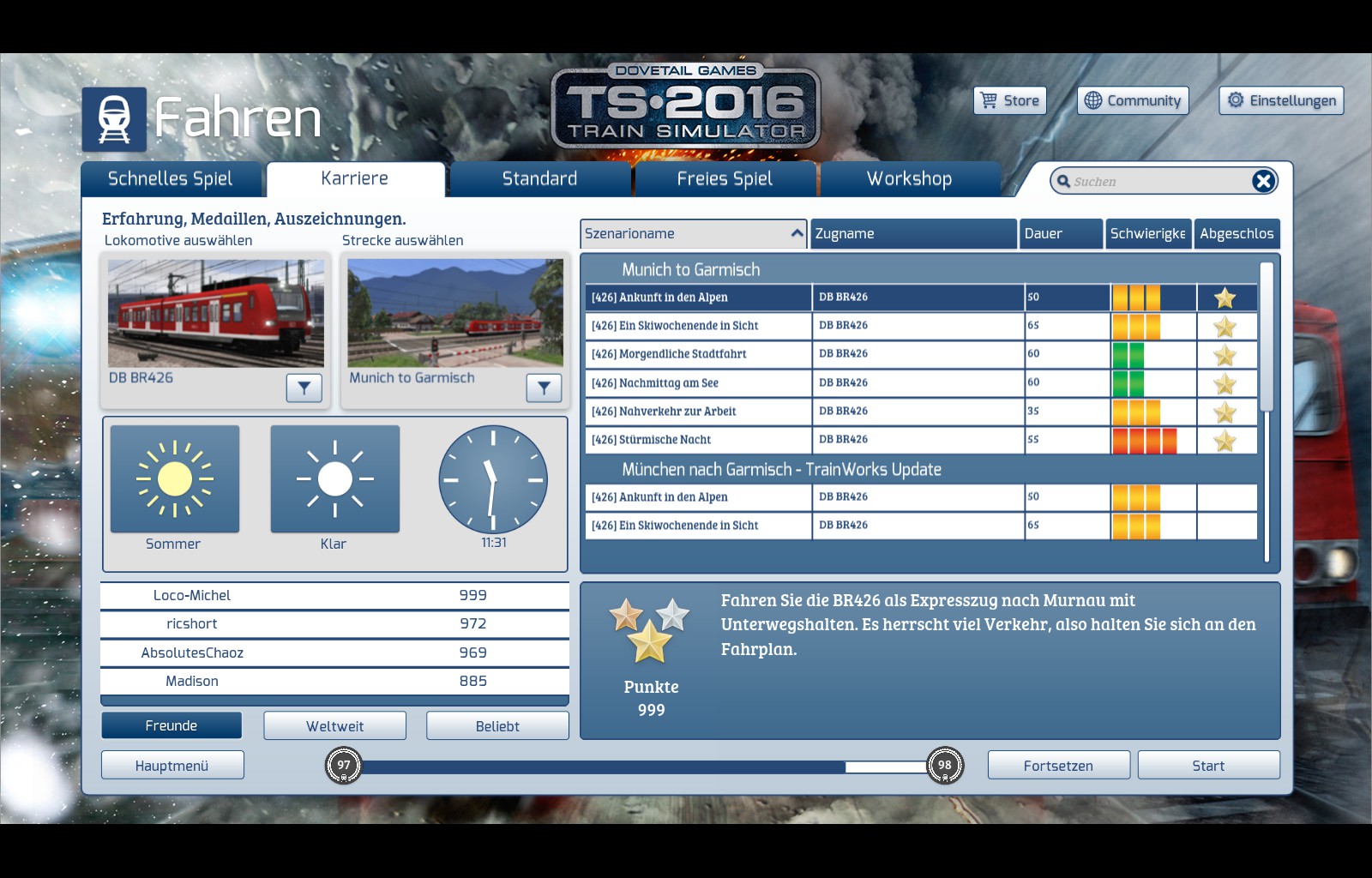
Task: Select München nach Garmisch - TrainWorks Update header
Action: [x=781, y=469]
